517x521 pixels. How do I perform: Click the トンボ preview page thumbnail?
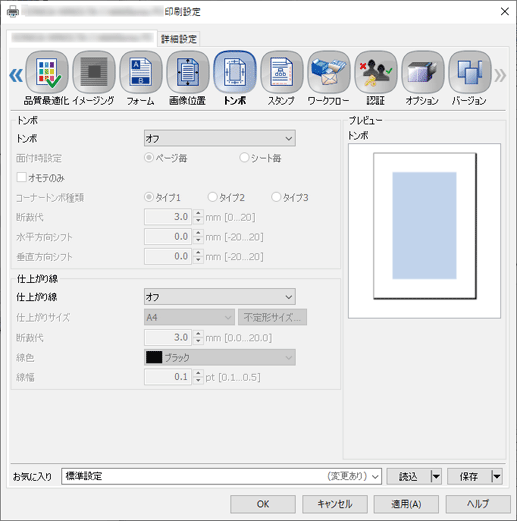(425, 226)
